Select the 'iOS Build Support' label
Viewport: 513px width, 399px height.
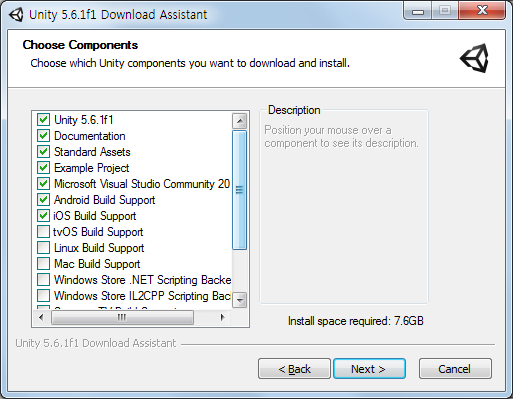[x=95, y=216]
